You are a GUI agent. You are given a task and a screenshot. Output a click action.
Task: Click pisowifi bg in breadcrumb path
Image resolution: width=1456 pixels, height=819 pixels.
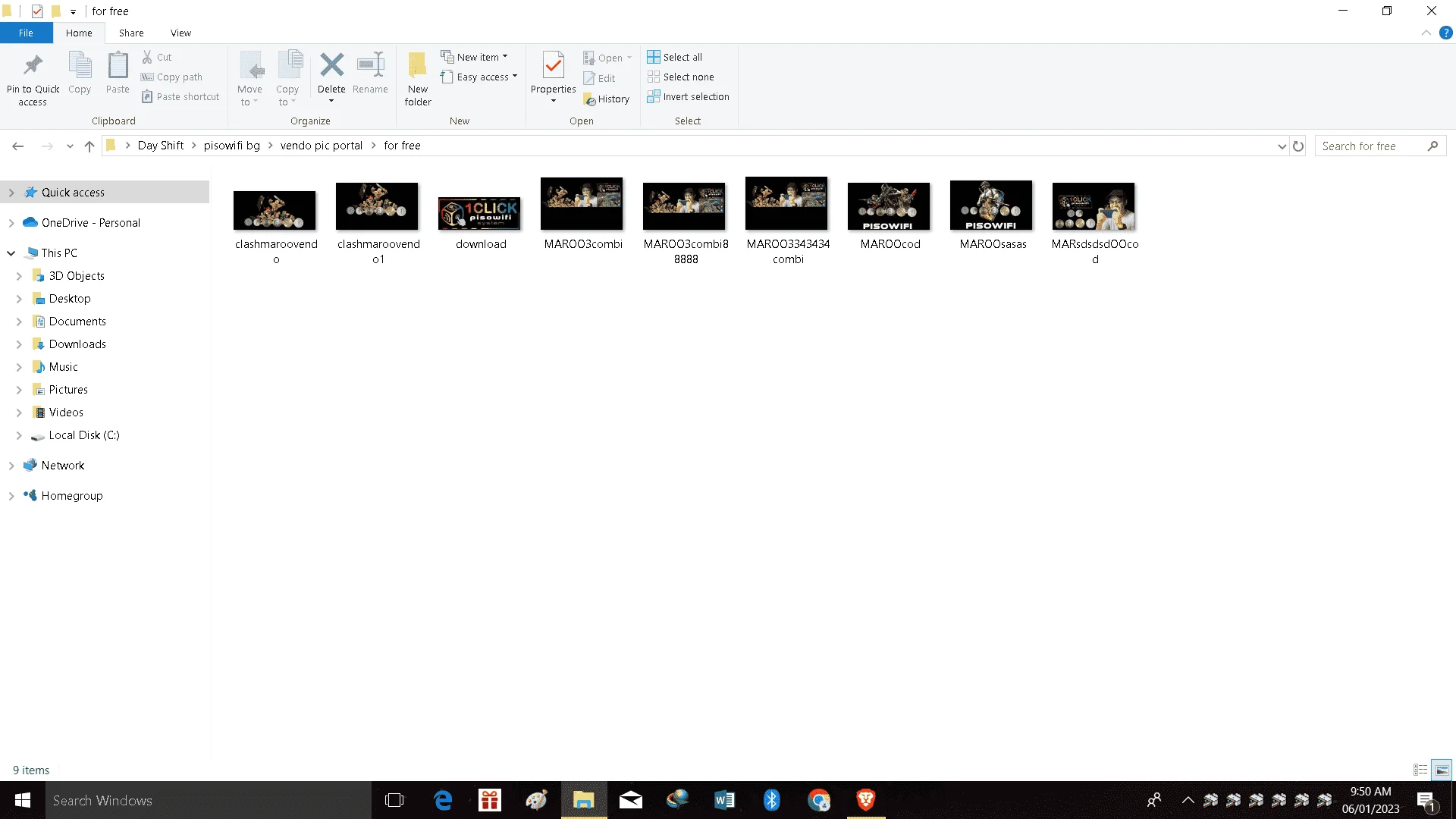(232, 146)
